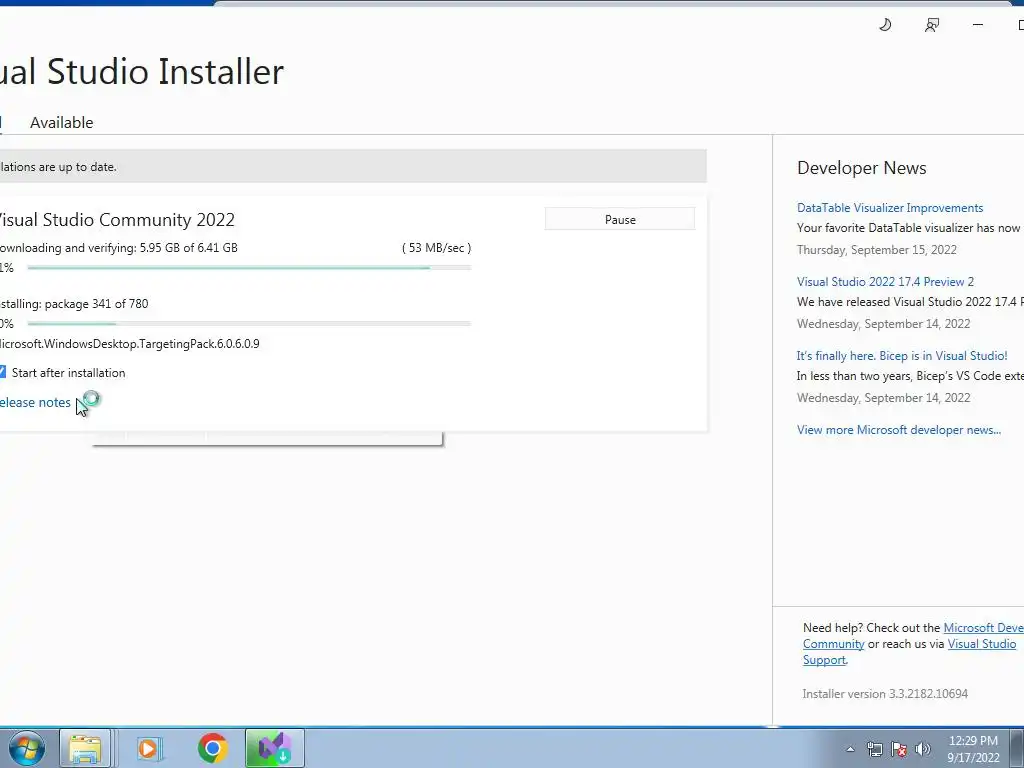Show hidden tray icons arrow

(x=850, y=749)
